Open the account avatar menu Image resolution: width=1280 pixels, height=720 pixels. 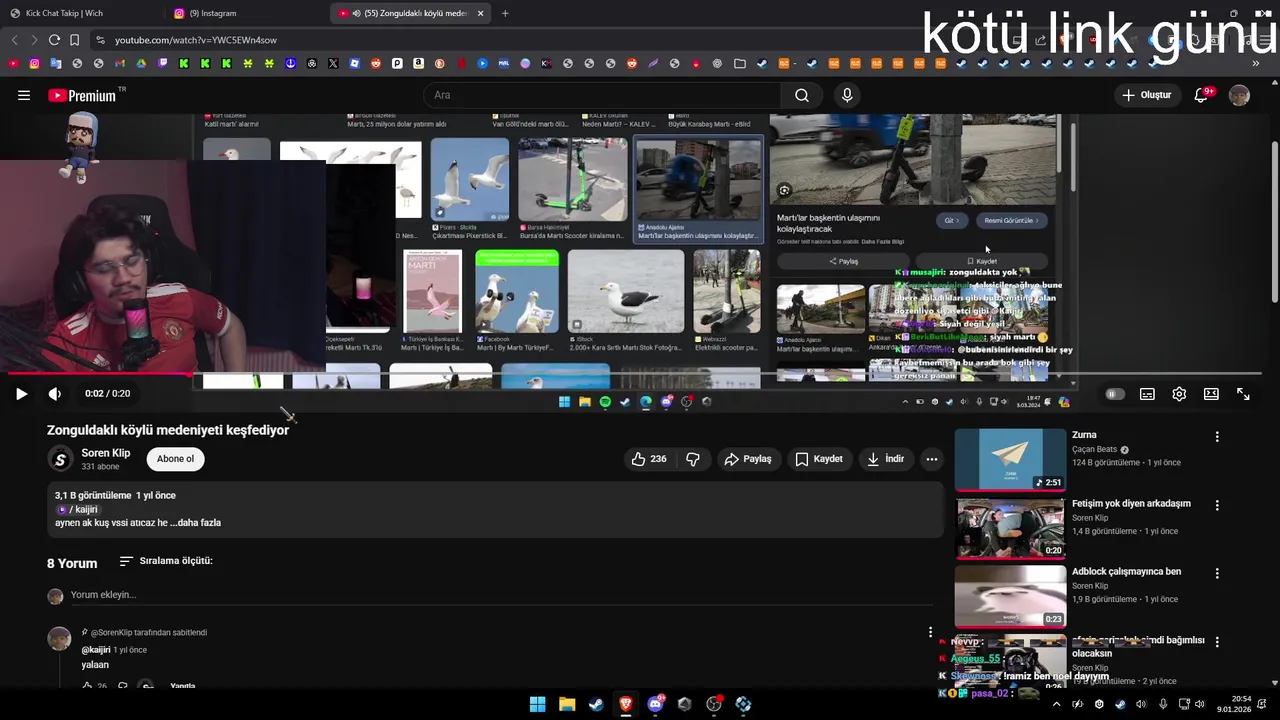tap(1239, 95)
